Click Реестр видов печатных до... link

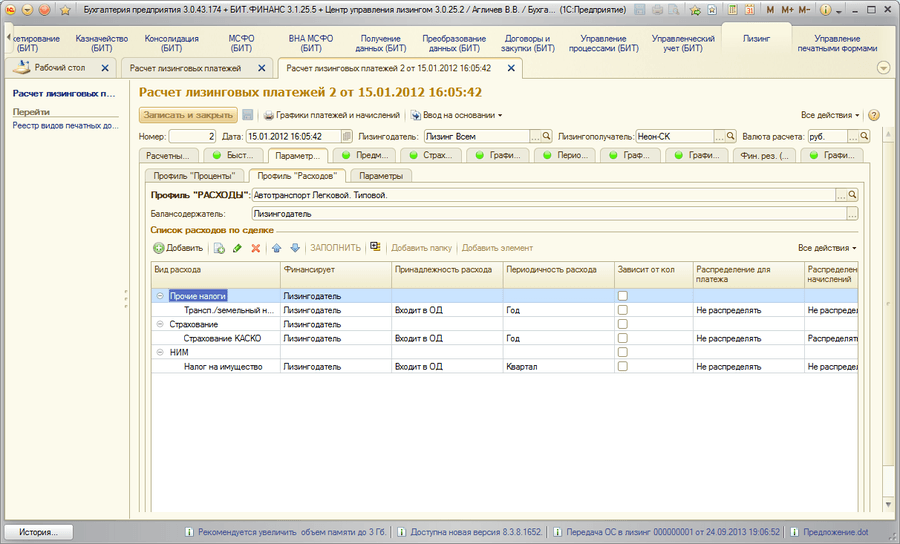pos(65,125)
